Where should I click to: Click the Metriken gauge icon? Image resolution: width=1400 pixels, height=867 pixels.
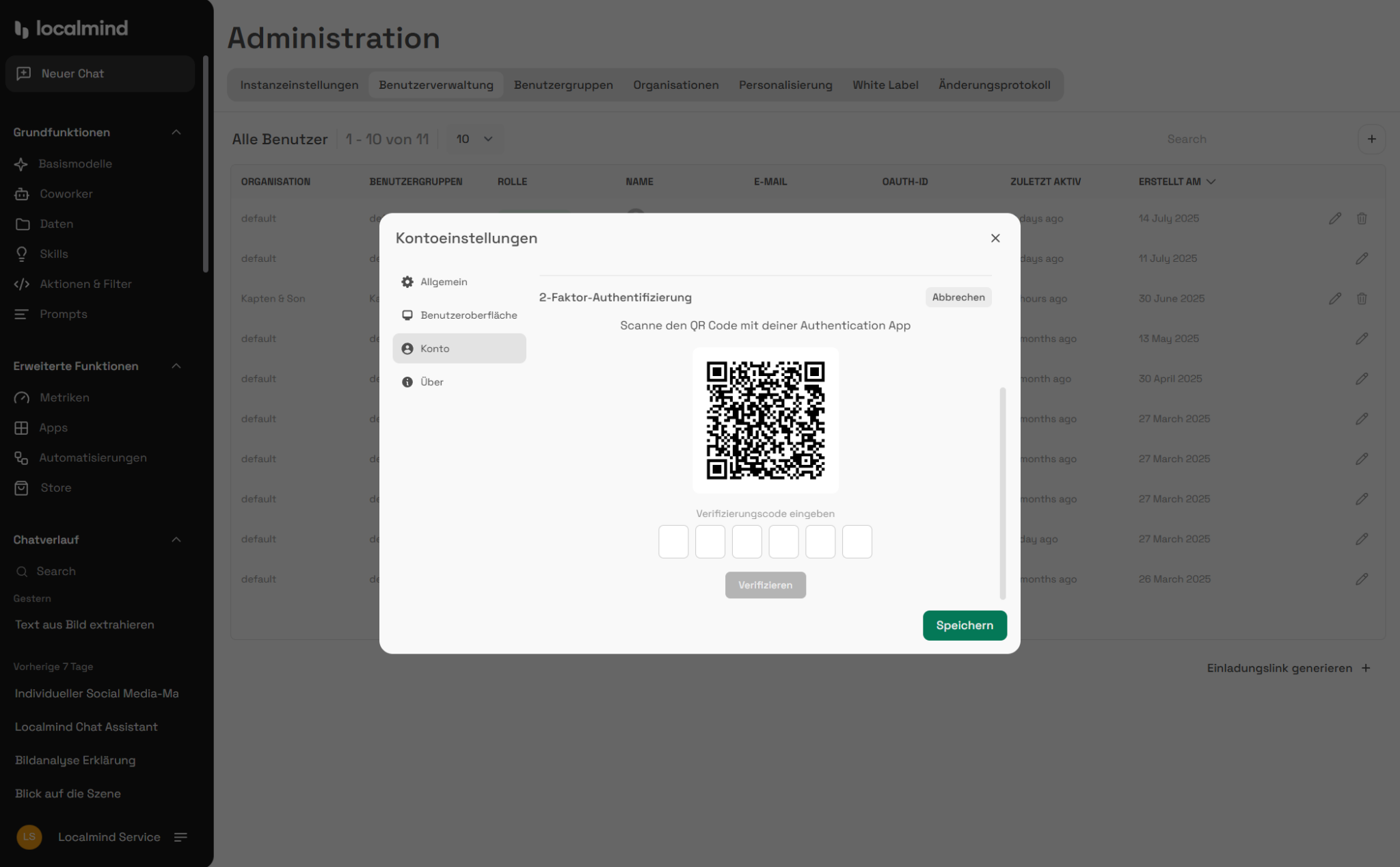[x=22, y=398]
